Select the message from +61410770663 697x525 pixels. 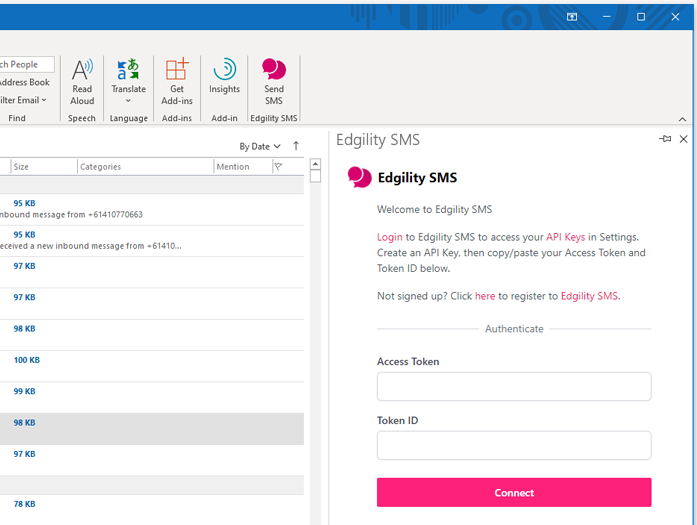tap(152, 209)
